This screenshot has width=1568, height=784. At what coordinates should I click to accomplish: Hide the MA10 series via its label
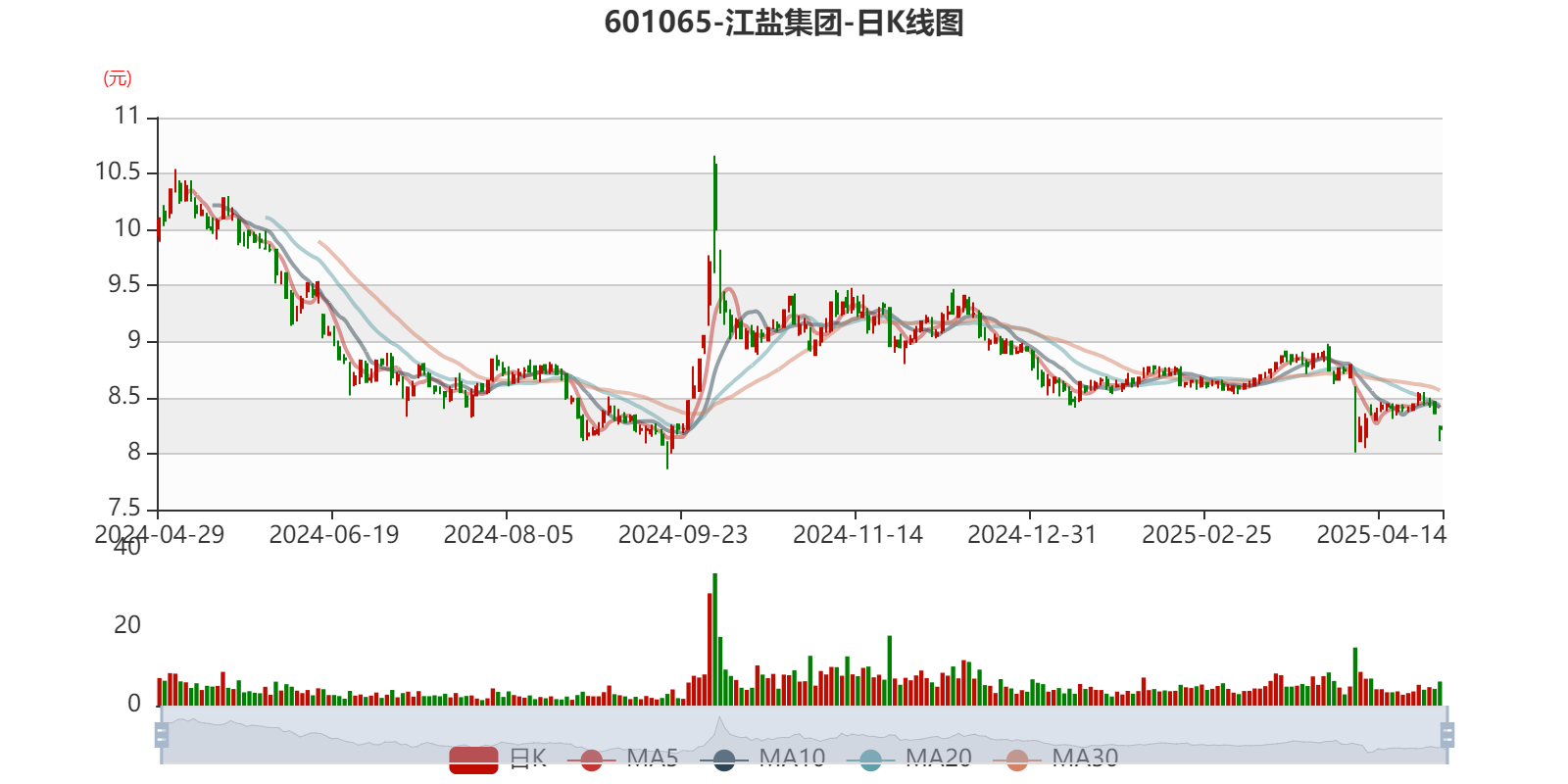pyautogui.click(x=792, y=759)
